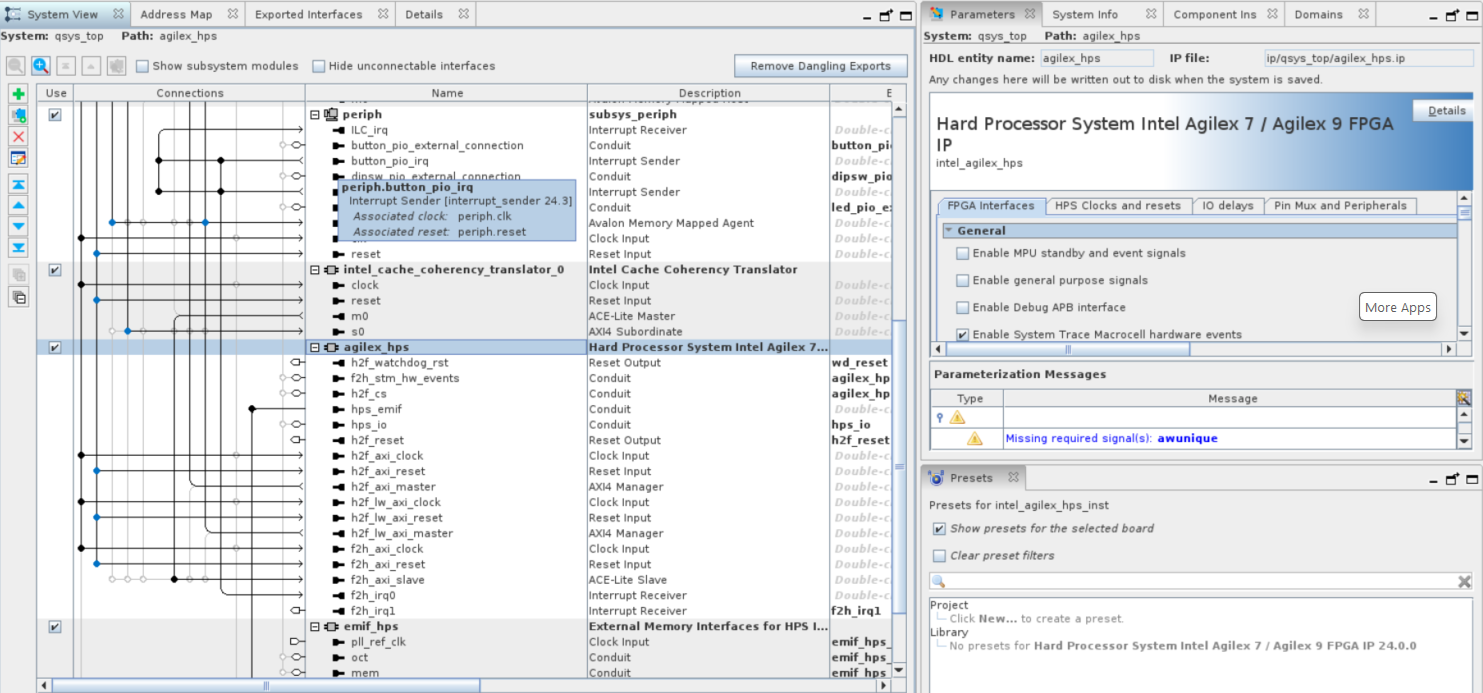Collapse the agilex_hps tree node
The image size is (1483, 693).
coord(315,347)
